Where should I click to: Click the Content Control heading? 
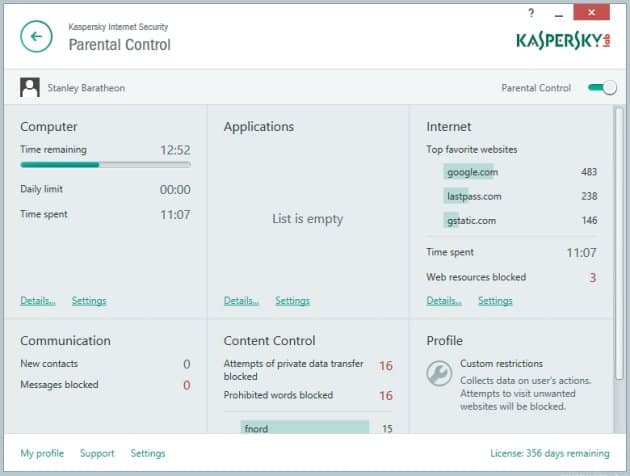click(269, 341)
